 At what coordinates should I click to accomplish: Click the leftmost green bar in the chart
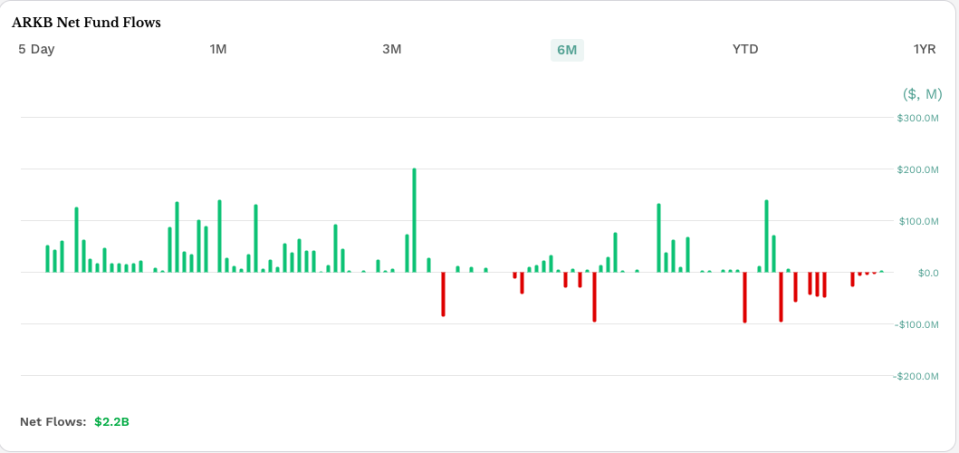[47, 259]
